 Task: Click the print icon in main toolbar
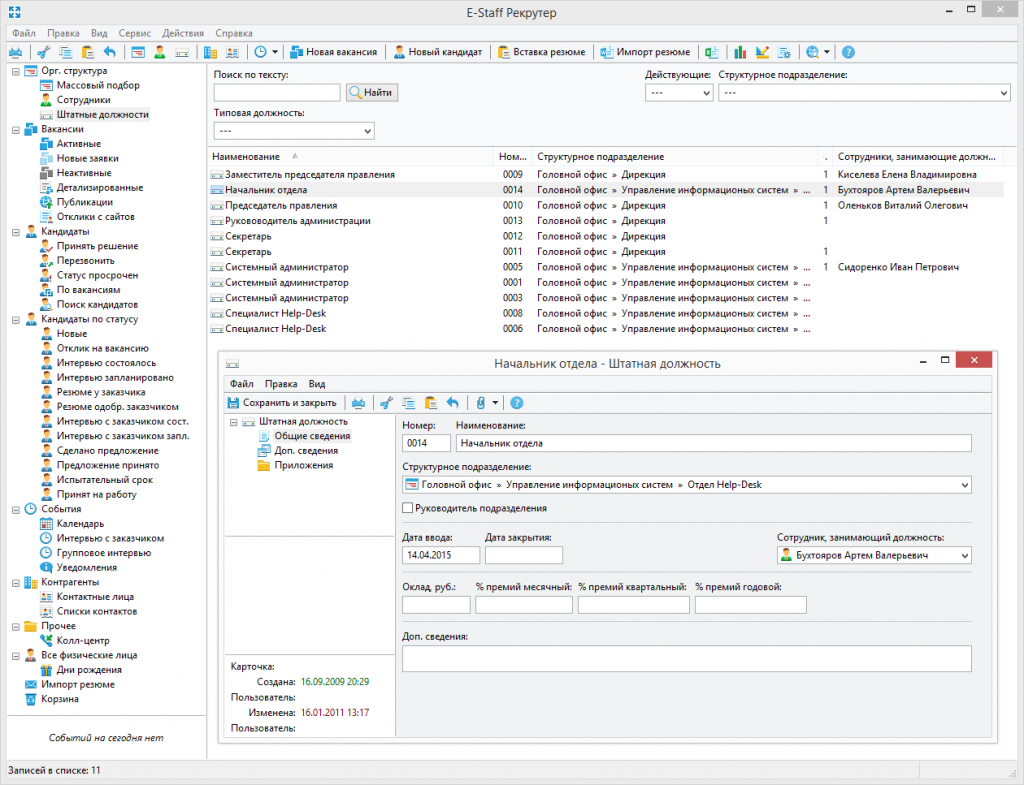click(16, 52)
